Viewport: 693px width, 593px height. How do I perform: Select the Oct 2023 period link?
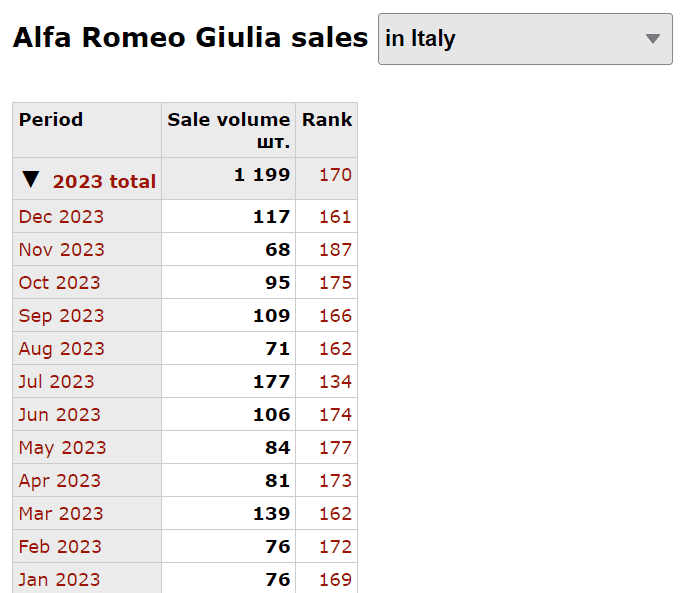click(60, 283)
